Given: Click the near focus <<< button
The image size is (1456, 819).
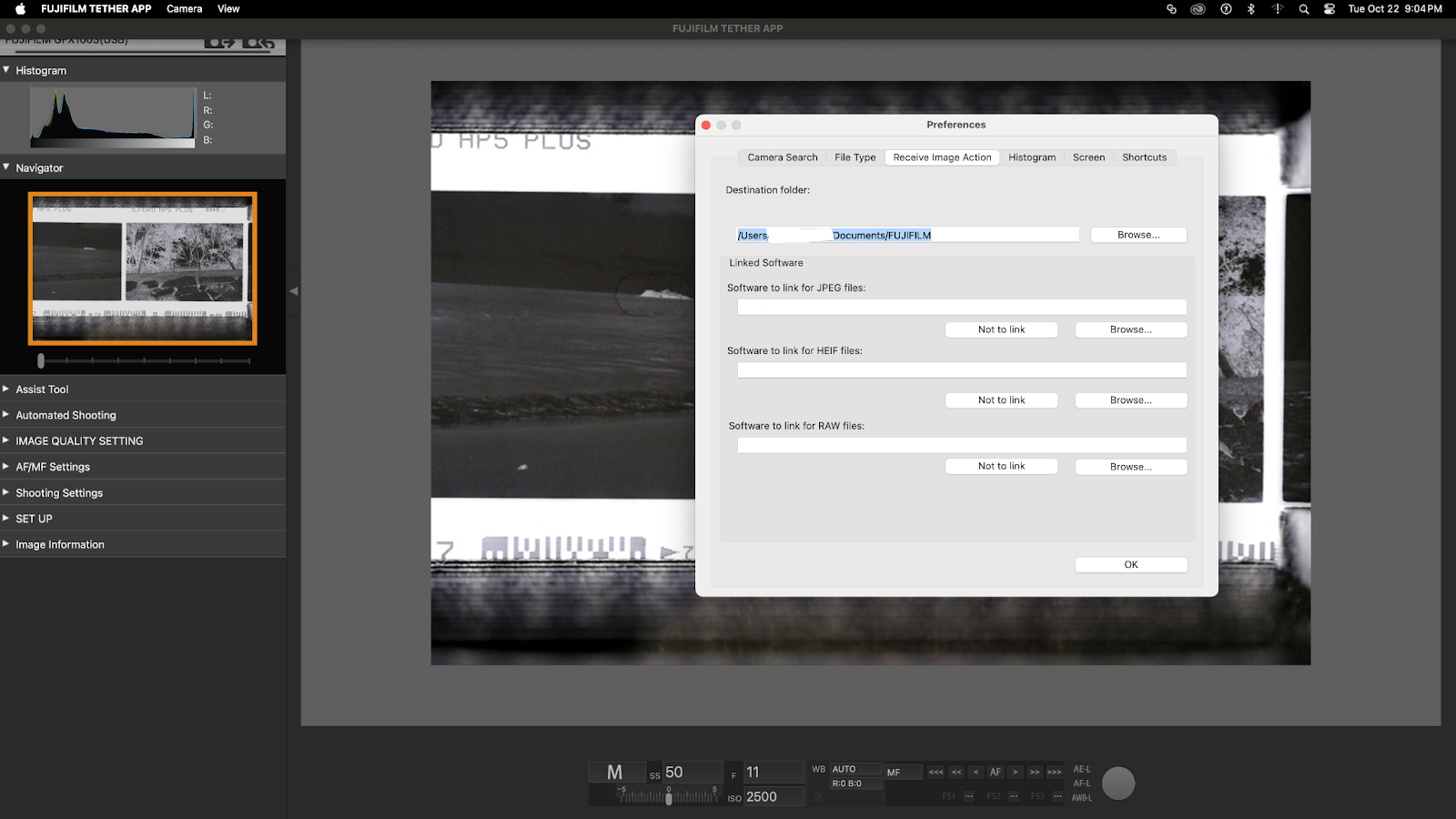Looking at the screenshot, I should pyautogui.click(x=935, y=772).
